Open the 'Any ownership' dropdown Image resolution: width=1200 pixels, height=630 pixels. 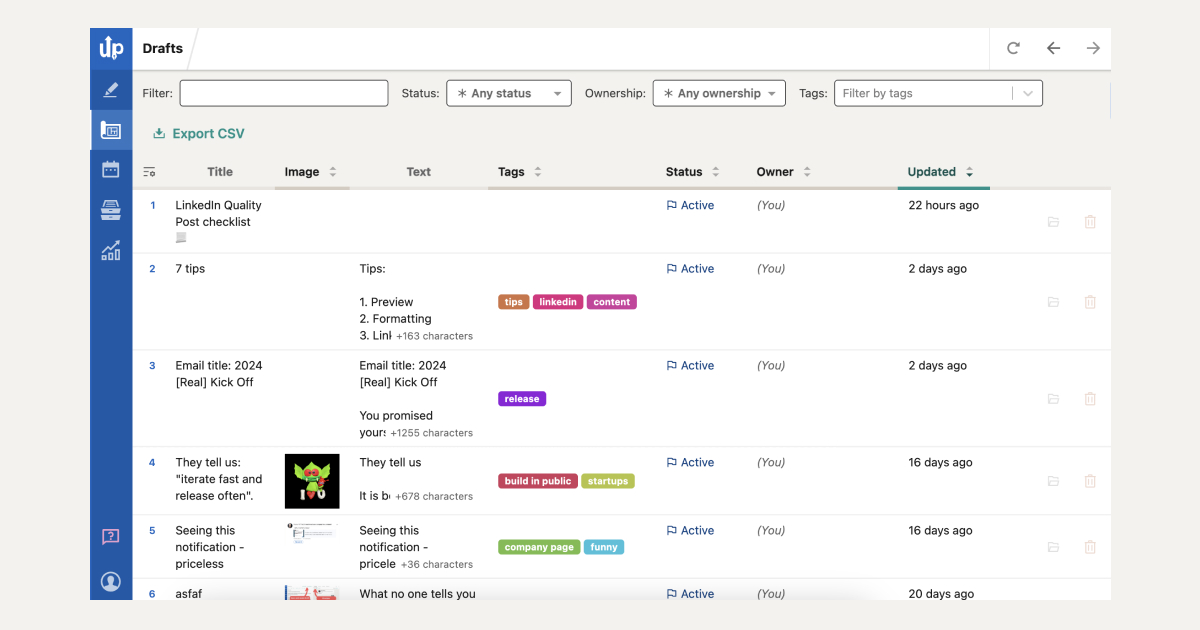(719, 92)
